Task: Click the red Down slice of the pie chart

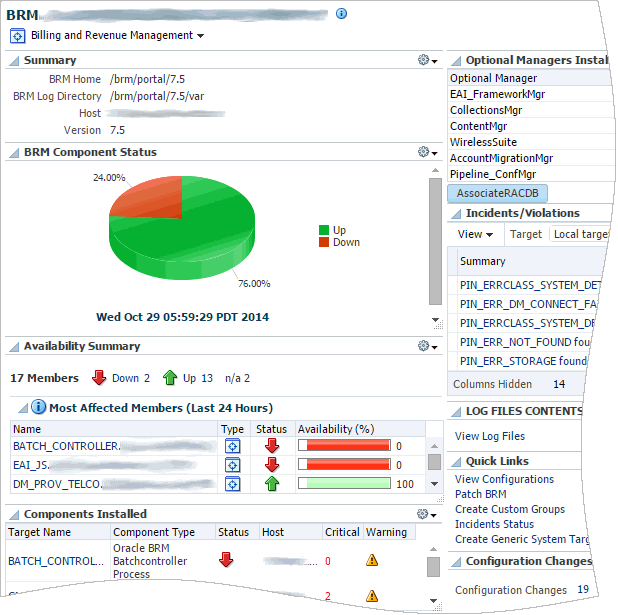Action: [x=154, y=197]
